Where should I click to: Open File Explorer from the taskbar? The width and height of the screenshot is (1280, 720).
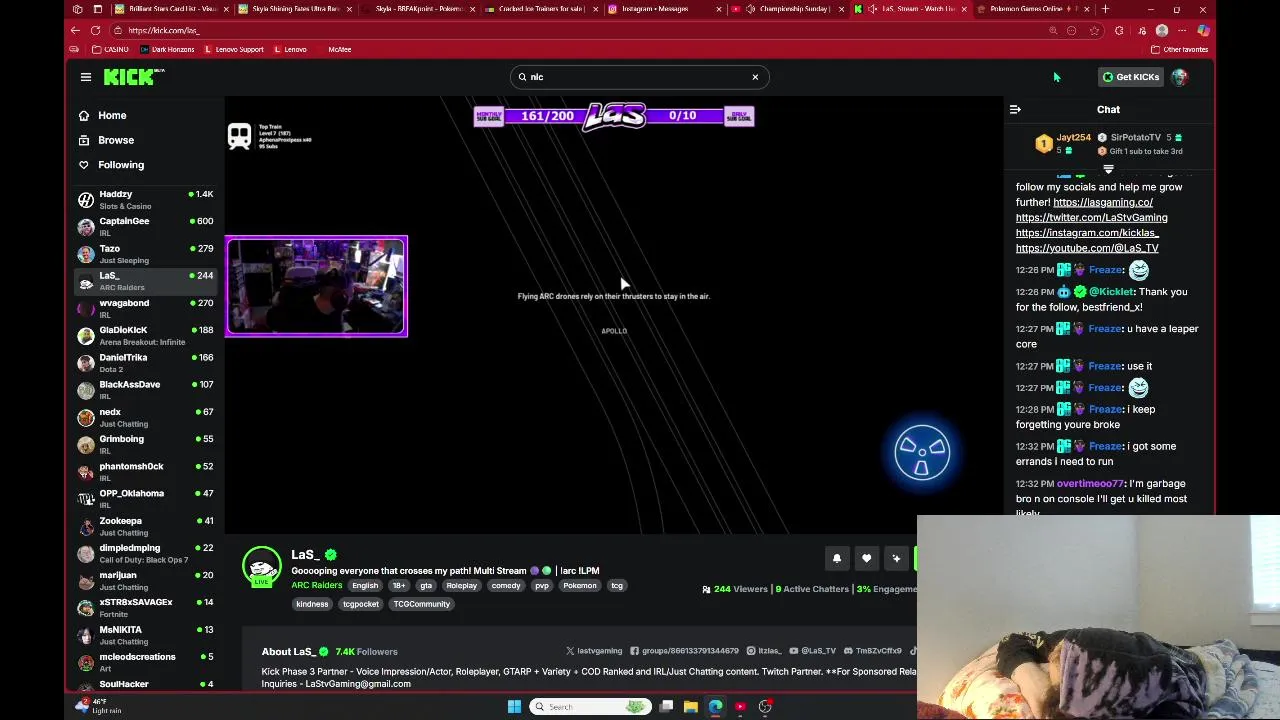(690, 707)
